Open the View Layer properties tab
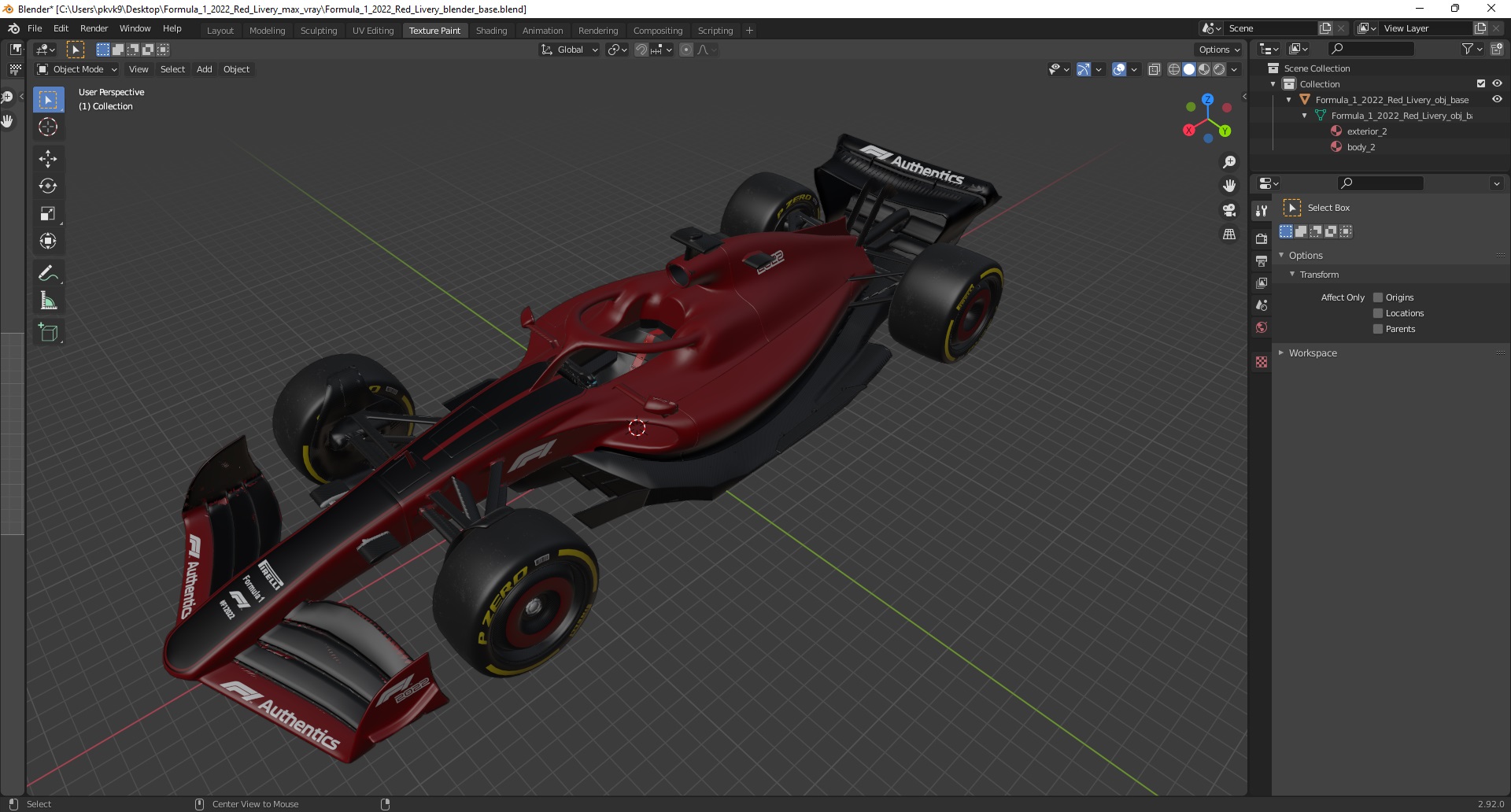Viewport: 1511px width, 812px height. [1262, 282]
